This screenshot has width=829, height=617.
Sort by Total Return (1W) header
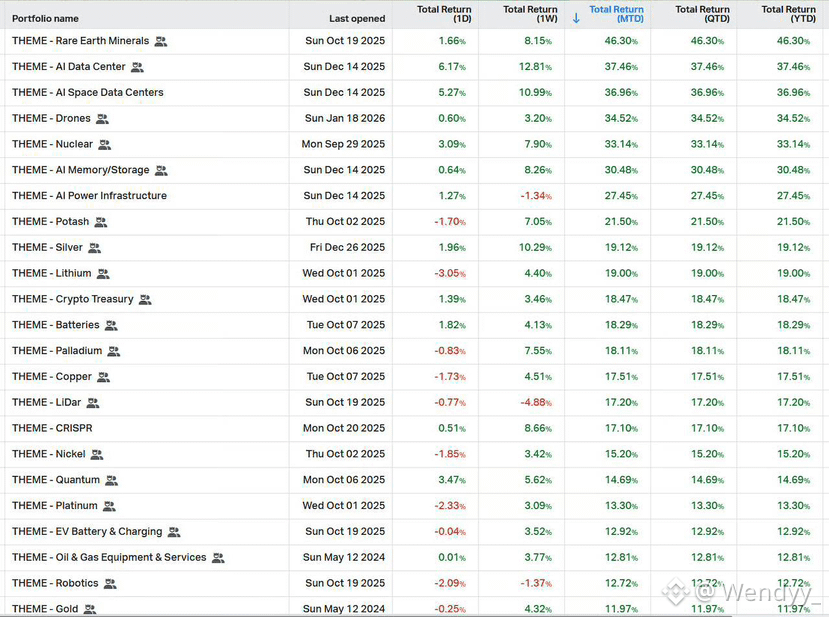click(x=530, y=14)
